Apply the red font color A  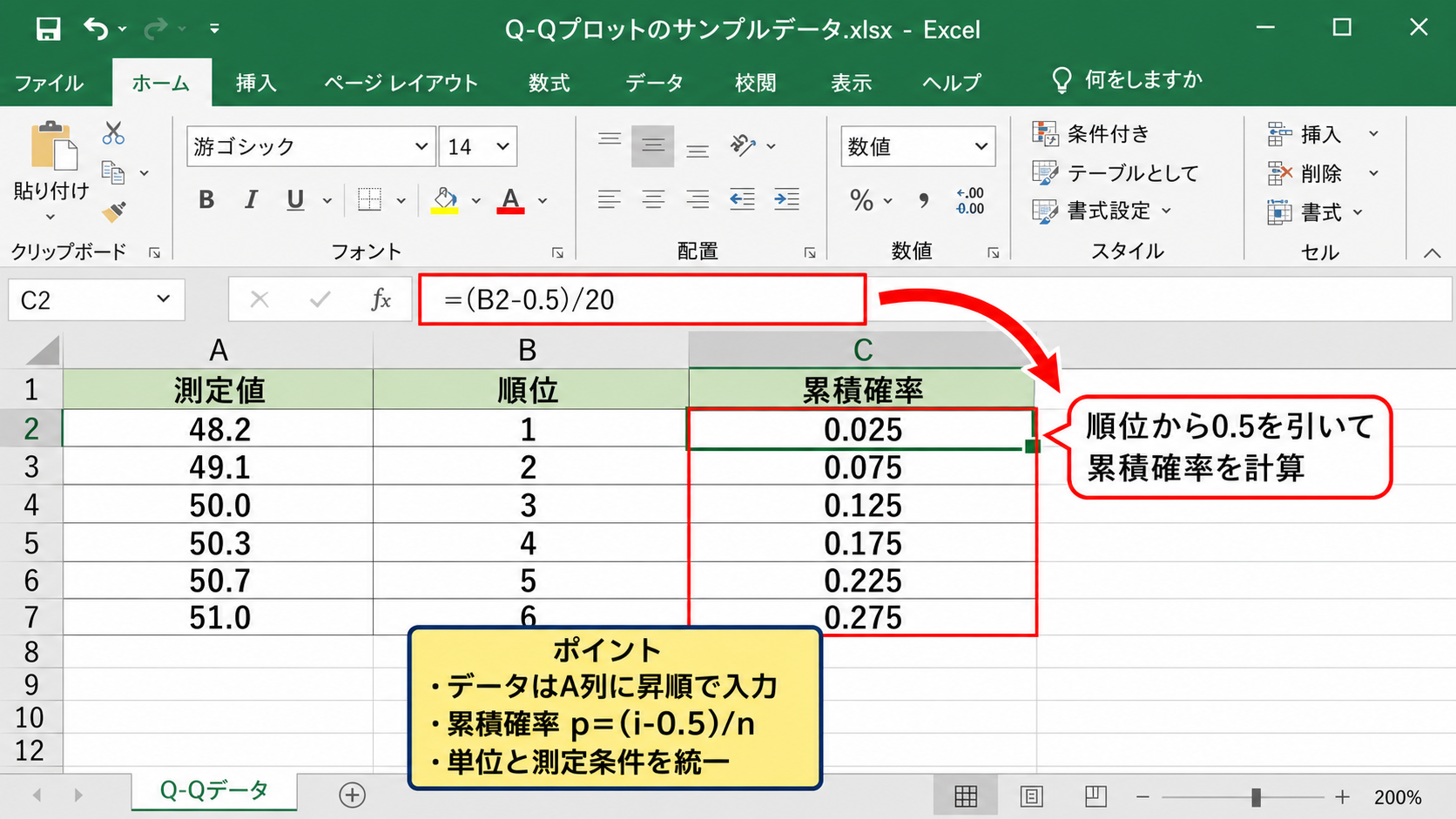coord(510,200)
